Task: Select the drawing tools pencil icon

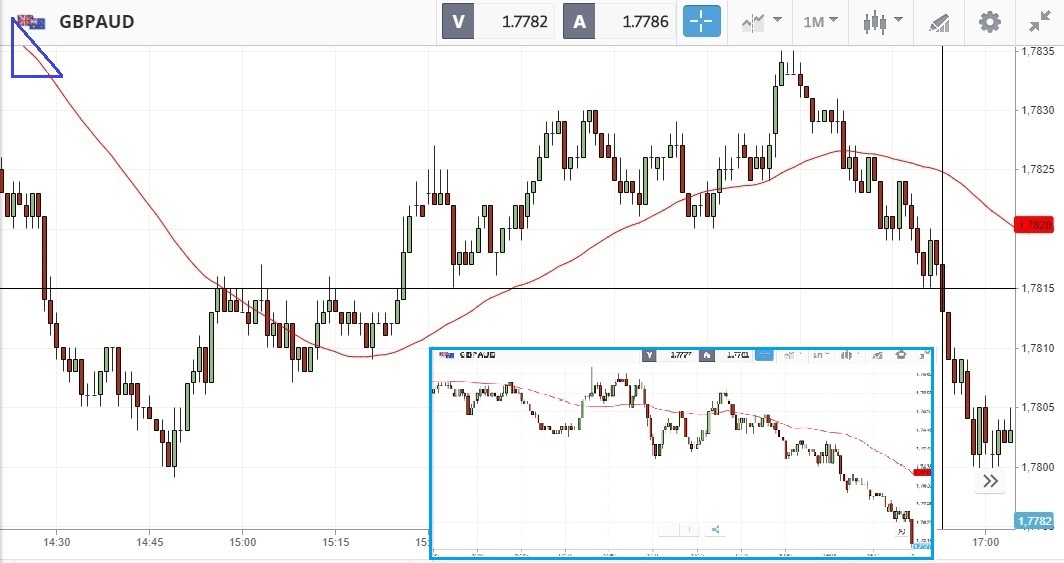Action: [939, 21]
